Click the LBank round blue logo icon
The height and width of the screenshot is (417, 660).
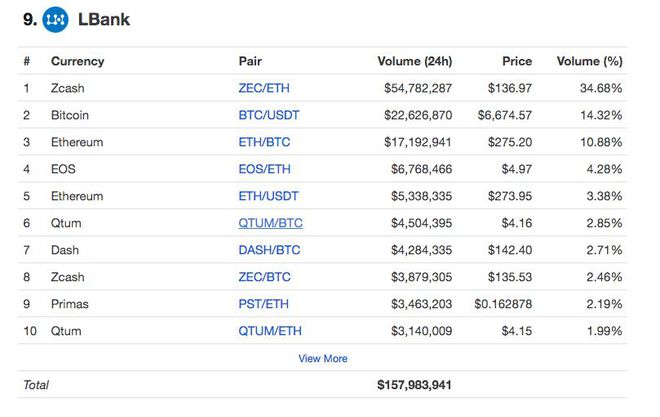[55, 19]
